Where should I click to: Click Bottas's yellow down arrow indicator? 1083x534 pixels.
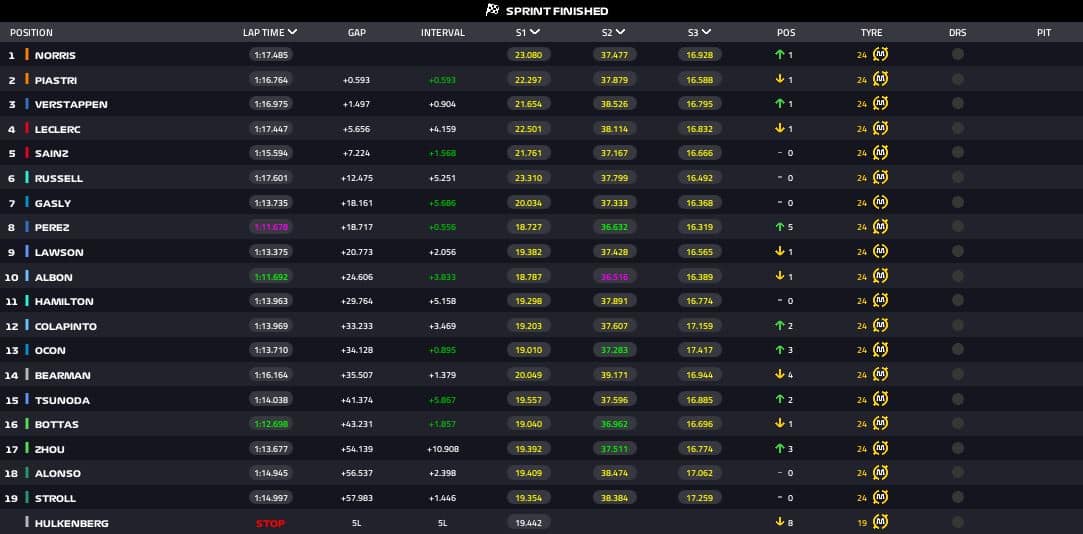click(x=780, y=423)
